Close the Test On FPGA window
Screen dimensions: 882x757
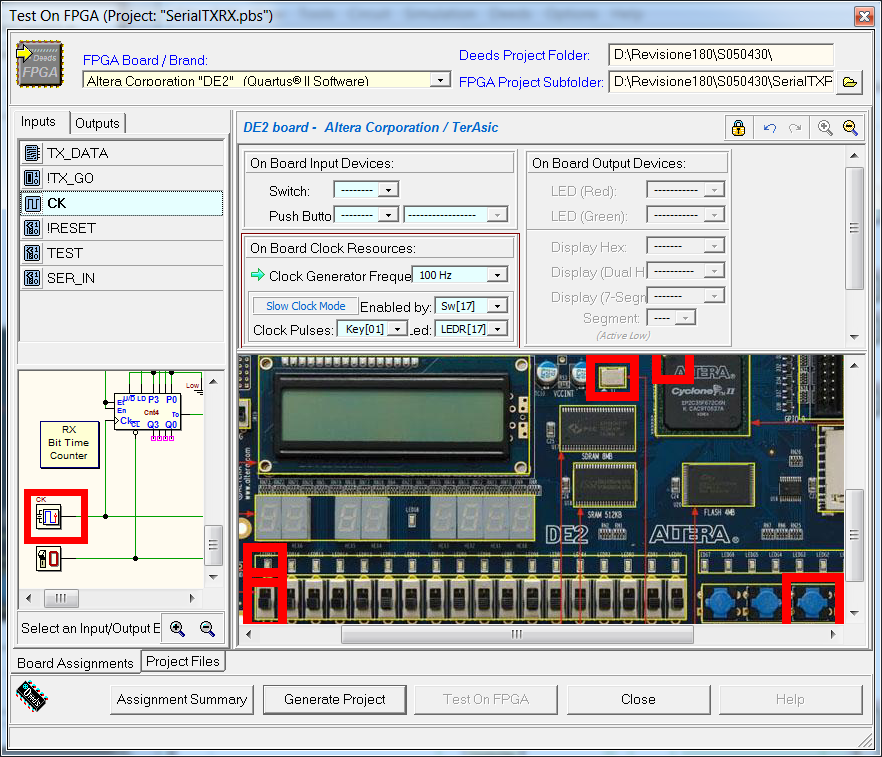(x=864, y=16)
